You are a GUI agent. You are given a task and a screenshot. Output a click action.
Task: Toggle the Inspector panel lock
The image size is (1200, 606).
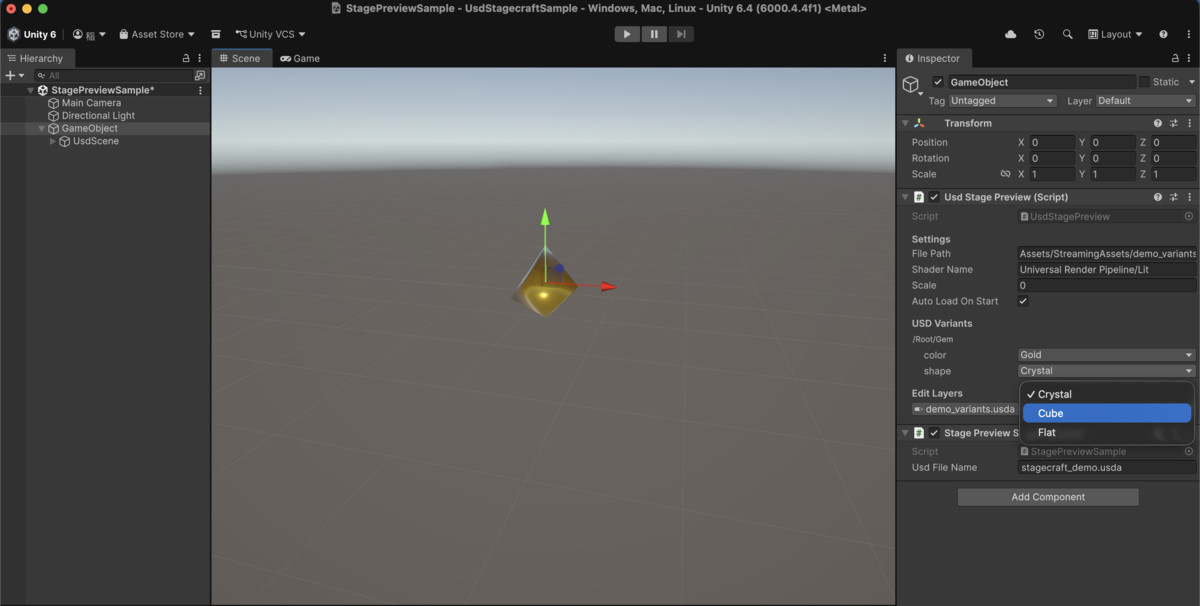1174,58
